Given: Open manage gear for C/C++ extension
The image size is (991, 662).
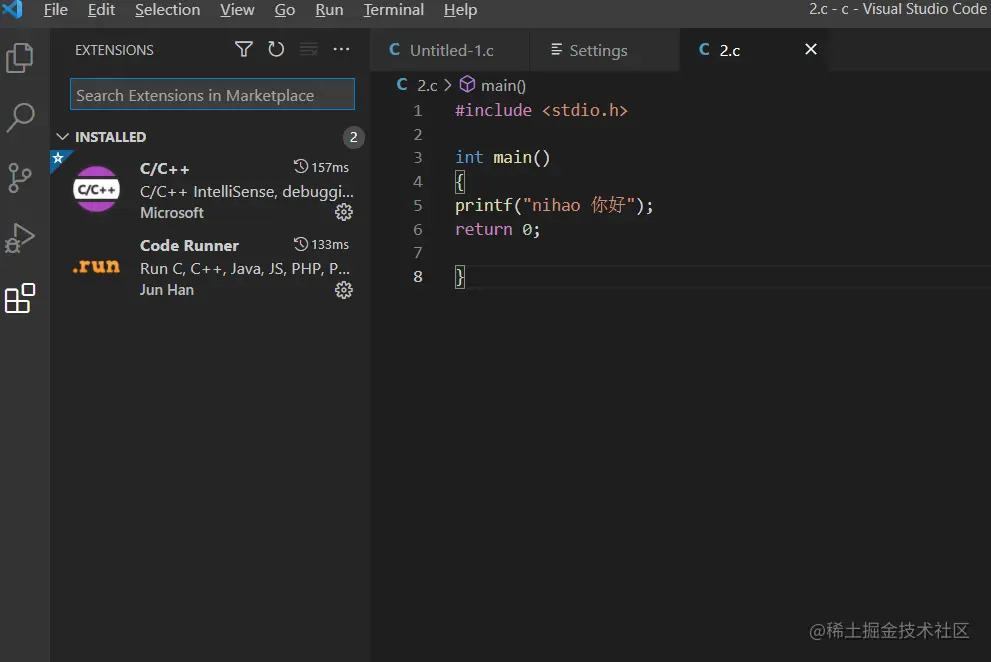Looking at the screenshot, I should pyautogui.click(x=344, y=212).
